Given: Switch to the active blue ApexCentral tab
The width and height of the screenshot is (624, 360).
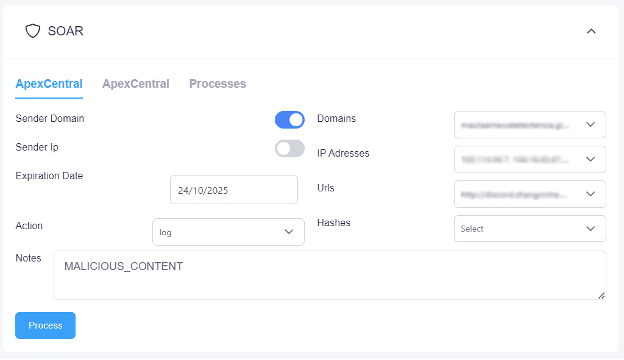Looking at the screenshot, I should click(x=49, y=84).
